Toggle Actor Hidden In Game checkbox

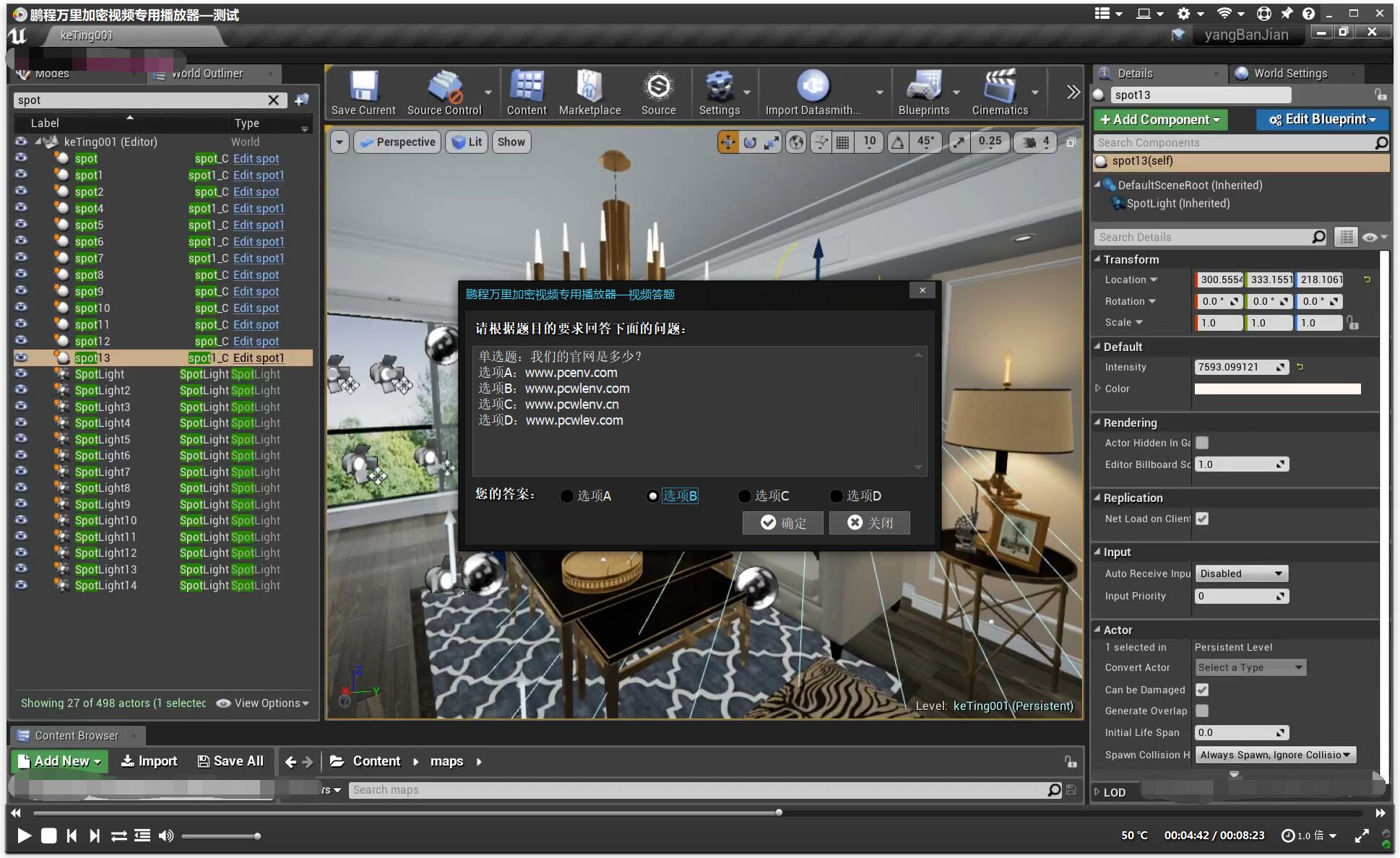(1202, 443)
